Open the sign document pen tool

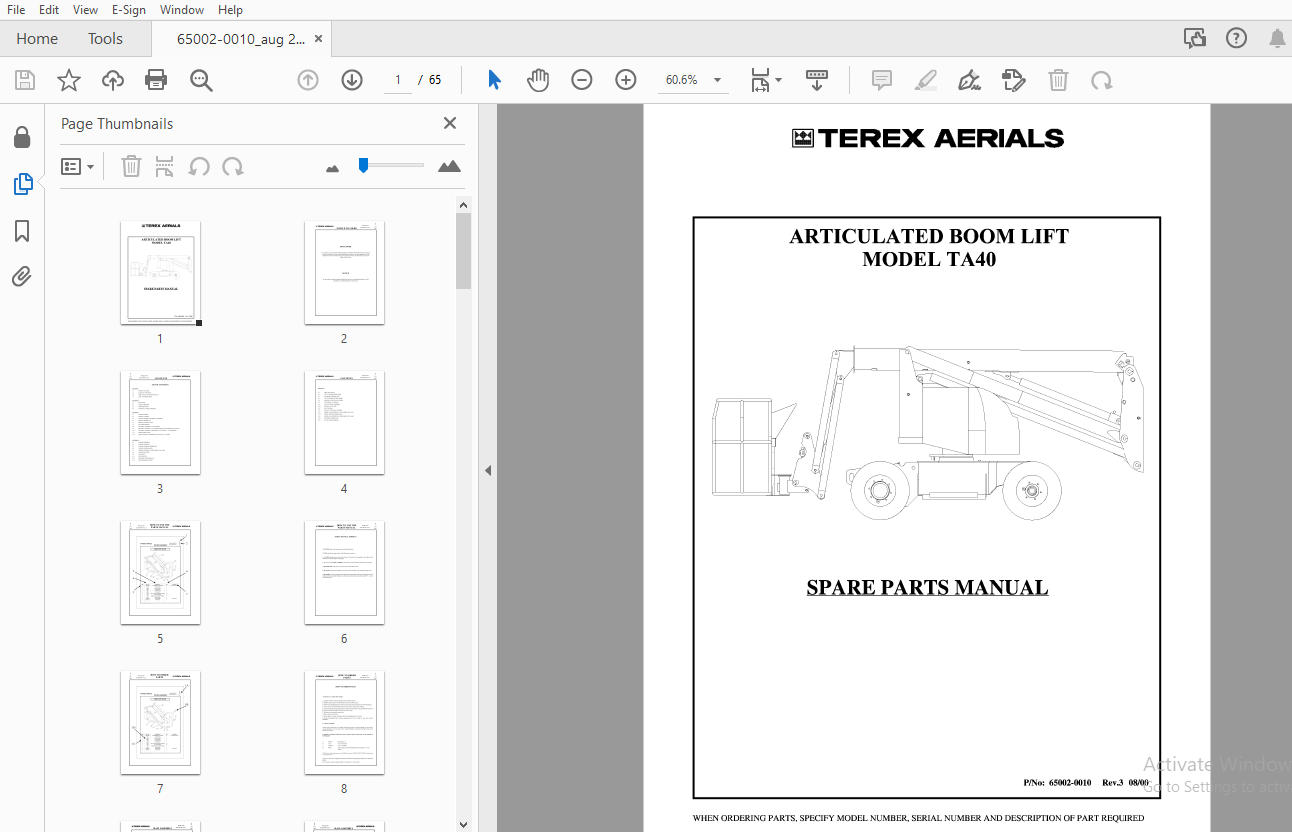pos(969,80)
